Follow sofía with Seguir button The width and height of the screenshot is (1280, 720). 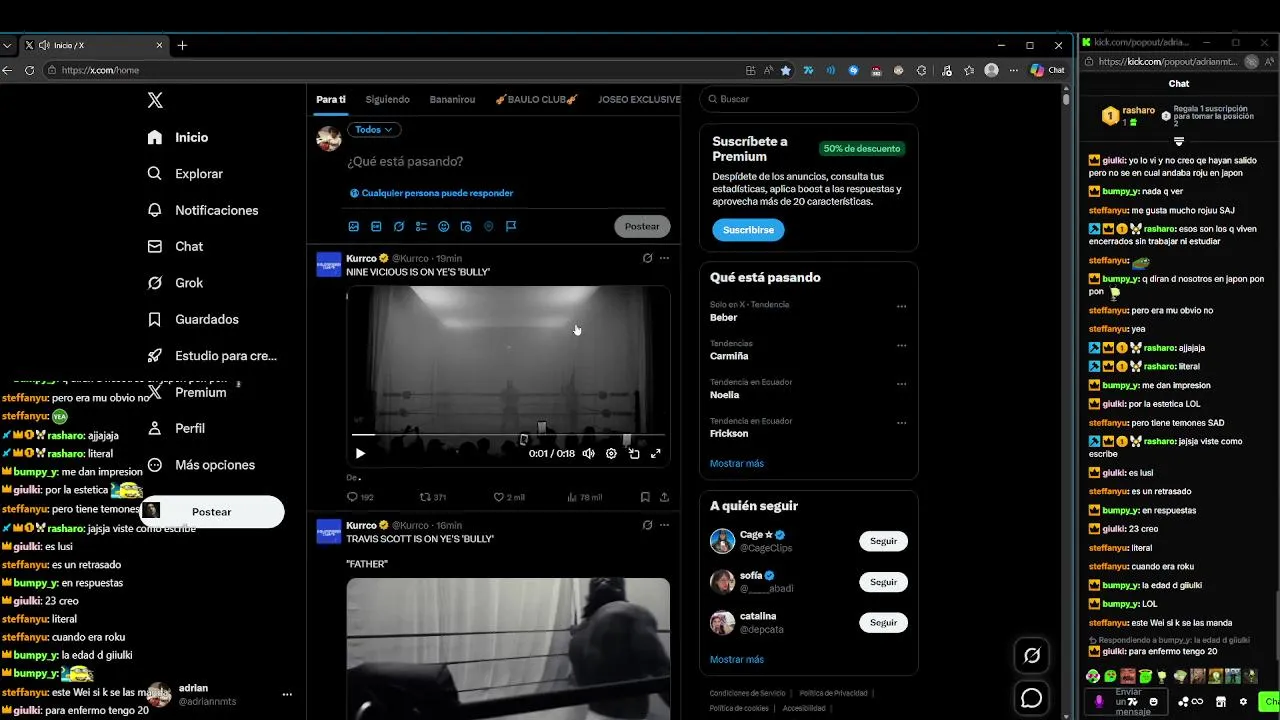[x=883, y=582]
